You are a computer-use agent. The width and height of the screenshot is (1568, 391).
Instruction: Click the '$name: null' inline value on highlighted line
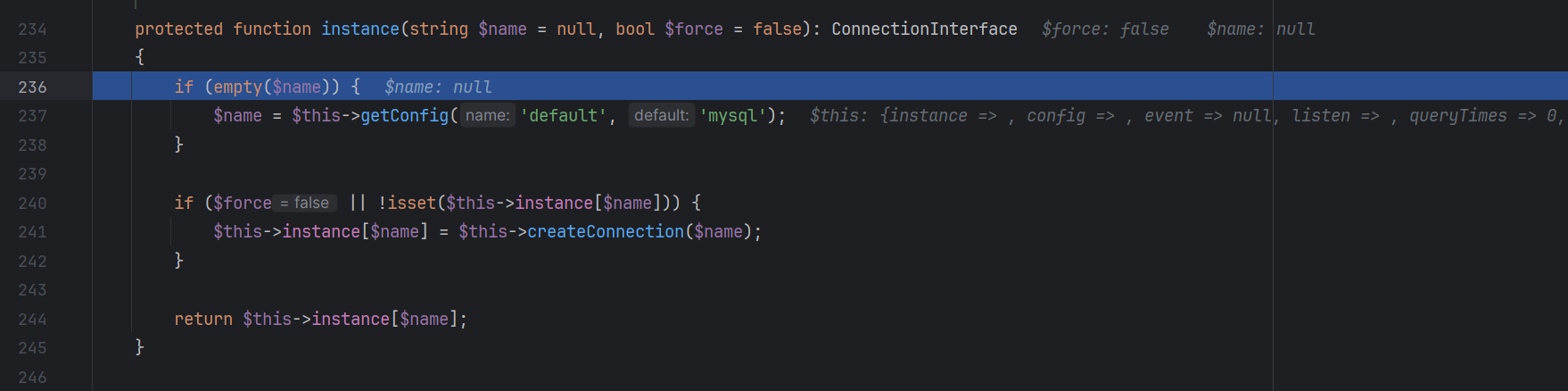[438, 87]
